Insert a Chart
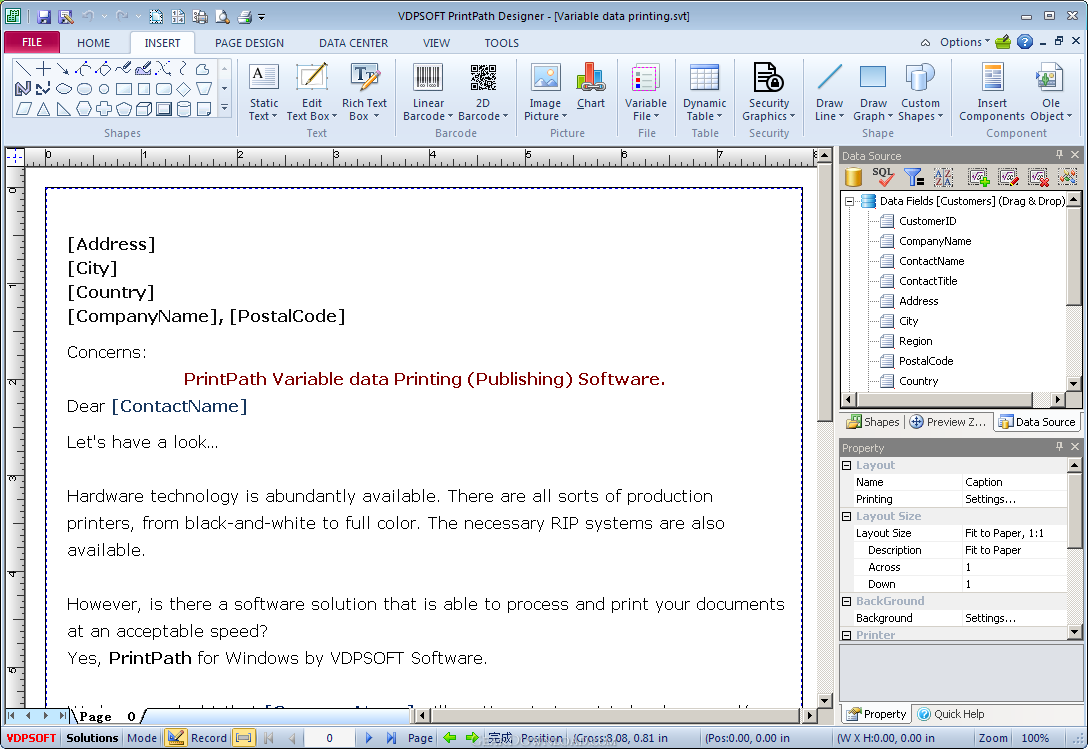The height and width of the screenshot is (749, 1088). (x=590, y=87)
